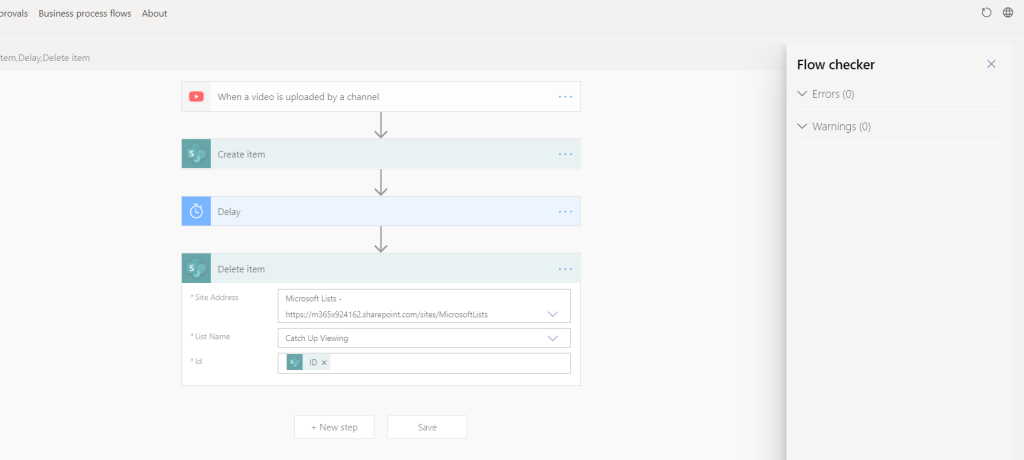Image resolution: width=1024 pixels, height=460 pixels.
Task: Open the About menu item
Action: [155, 13]
